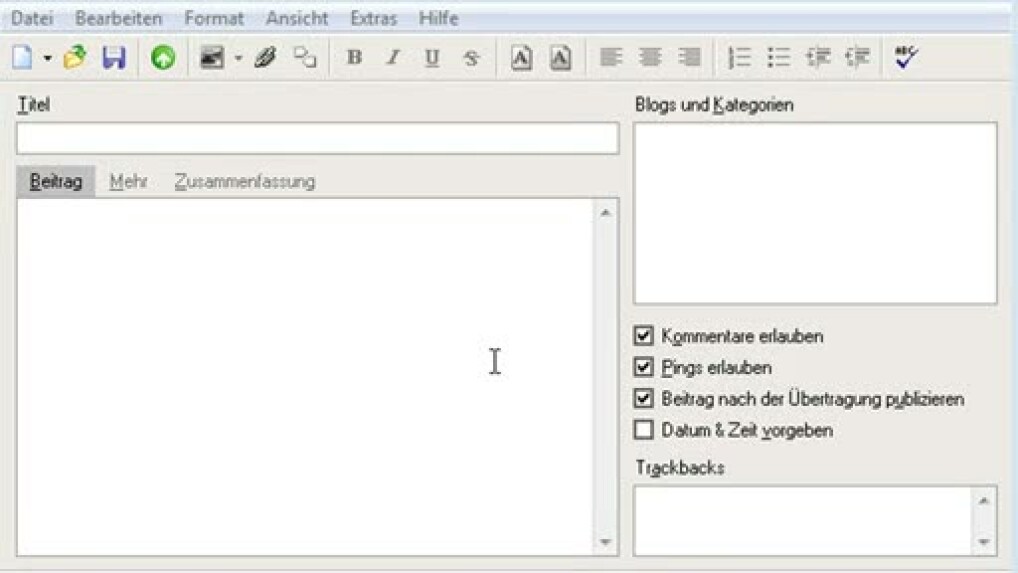Switch to the Zusammenfassung tab
Image resolution: width=1018 pixels, height=573 pixels.
click(245, 182)
